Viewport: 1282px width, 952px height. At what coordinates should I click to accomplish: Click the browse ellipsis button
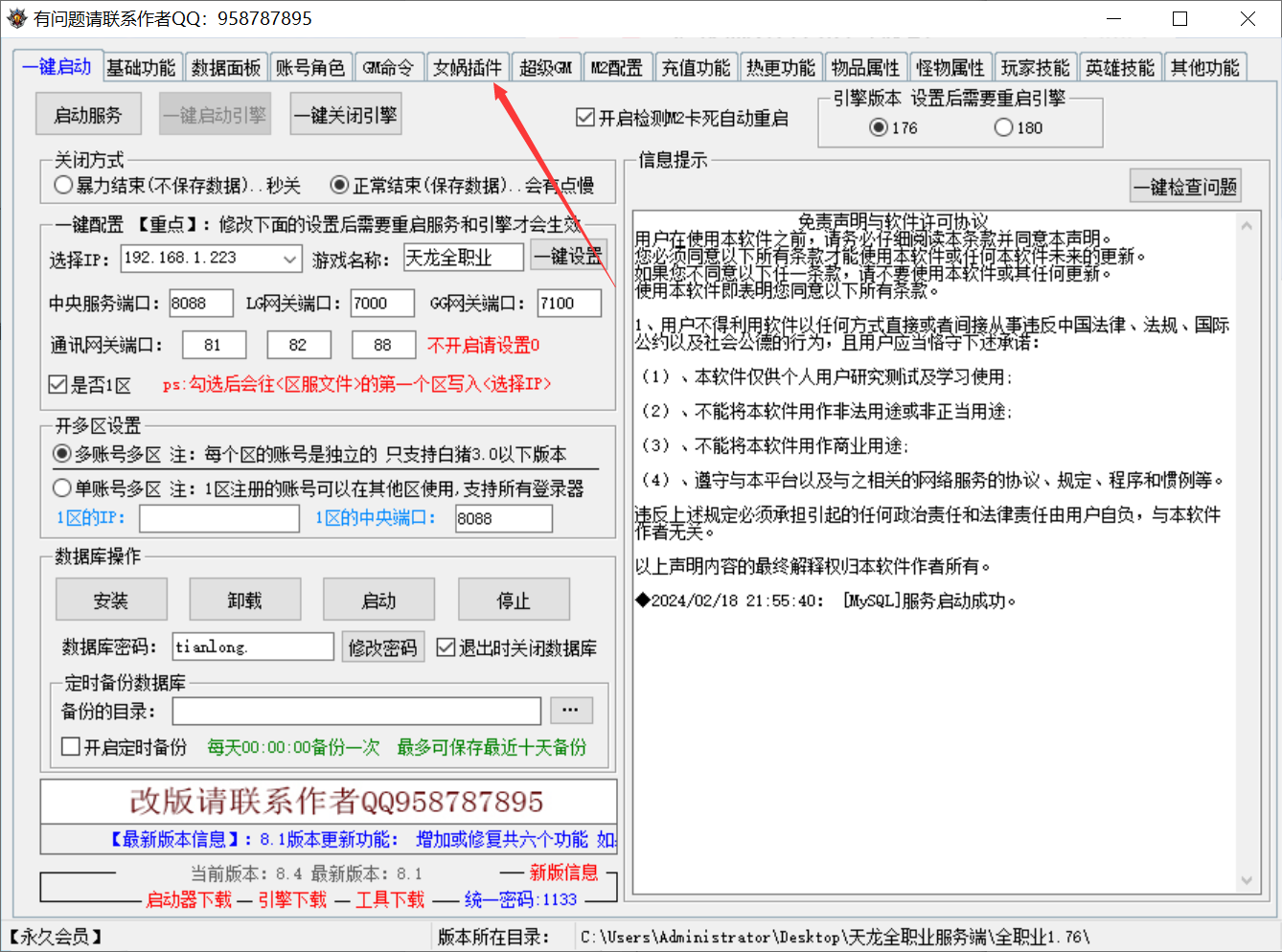[571, 710]
